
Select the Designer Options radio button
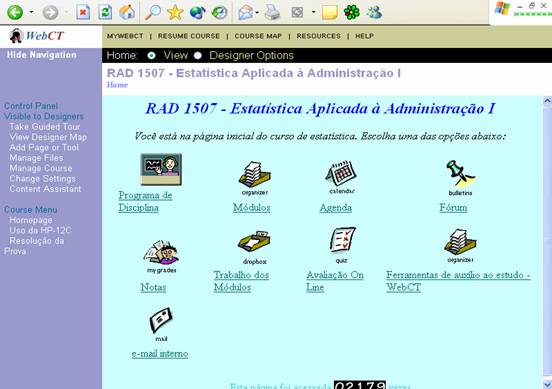[198, 56]
